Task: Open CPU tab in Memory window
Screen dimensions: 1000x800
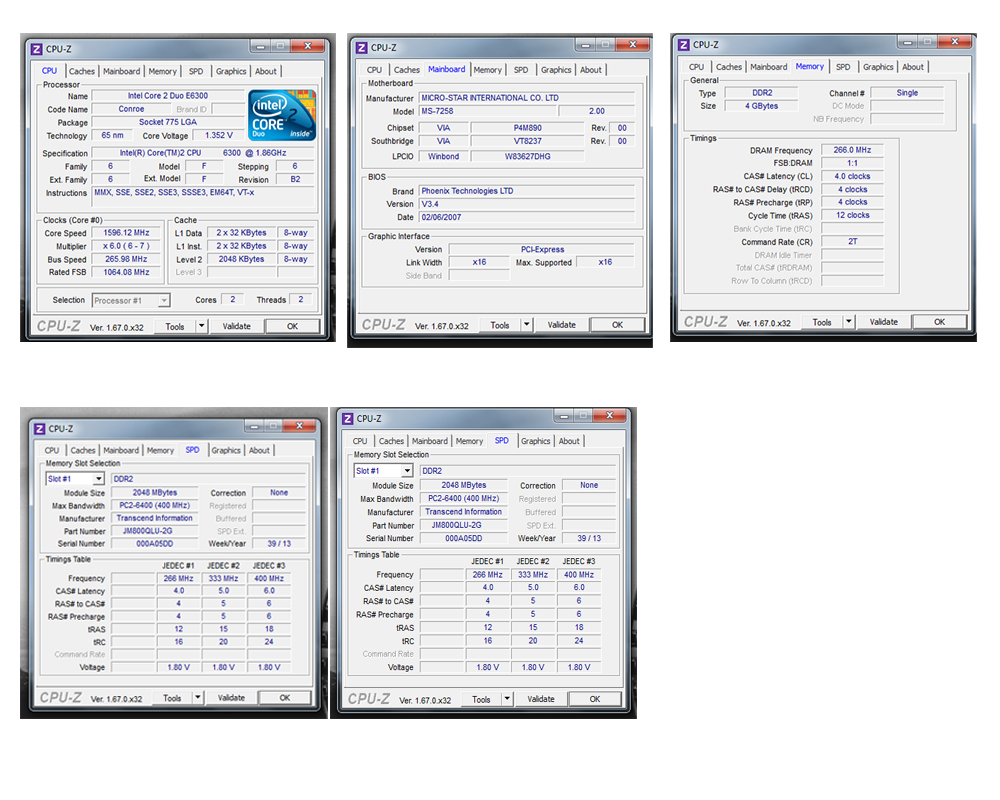Action: pyautogui.click(x=696, y=67)
